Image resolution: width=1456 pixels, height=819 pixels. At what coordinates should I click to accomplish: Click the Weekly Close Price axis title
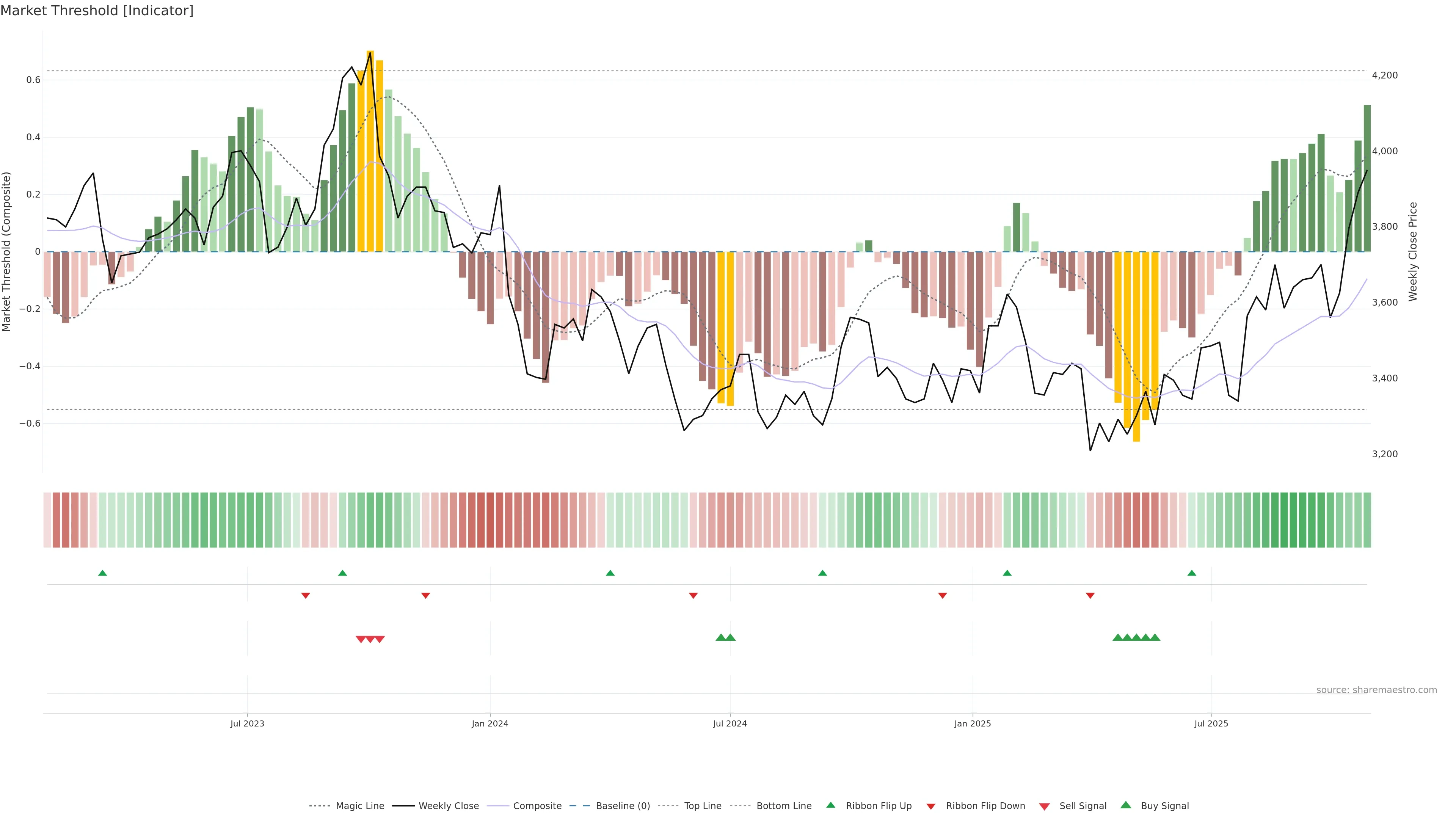[1412, 251]
